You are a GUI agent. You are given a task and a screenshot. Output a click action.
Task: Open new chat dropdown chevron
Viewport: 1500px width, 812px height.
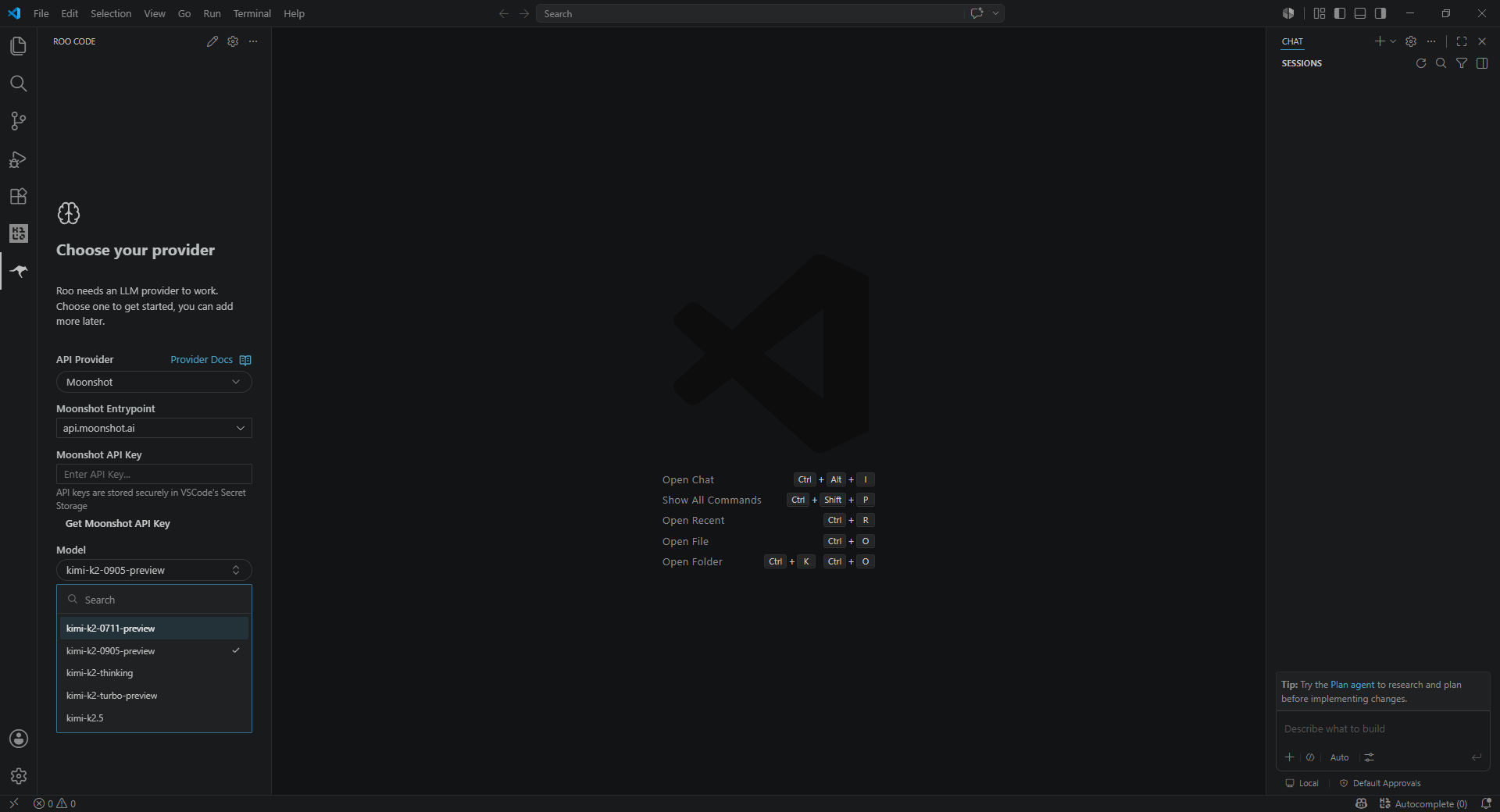pos(1393,41)
